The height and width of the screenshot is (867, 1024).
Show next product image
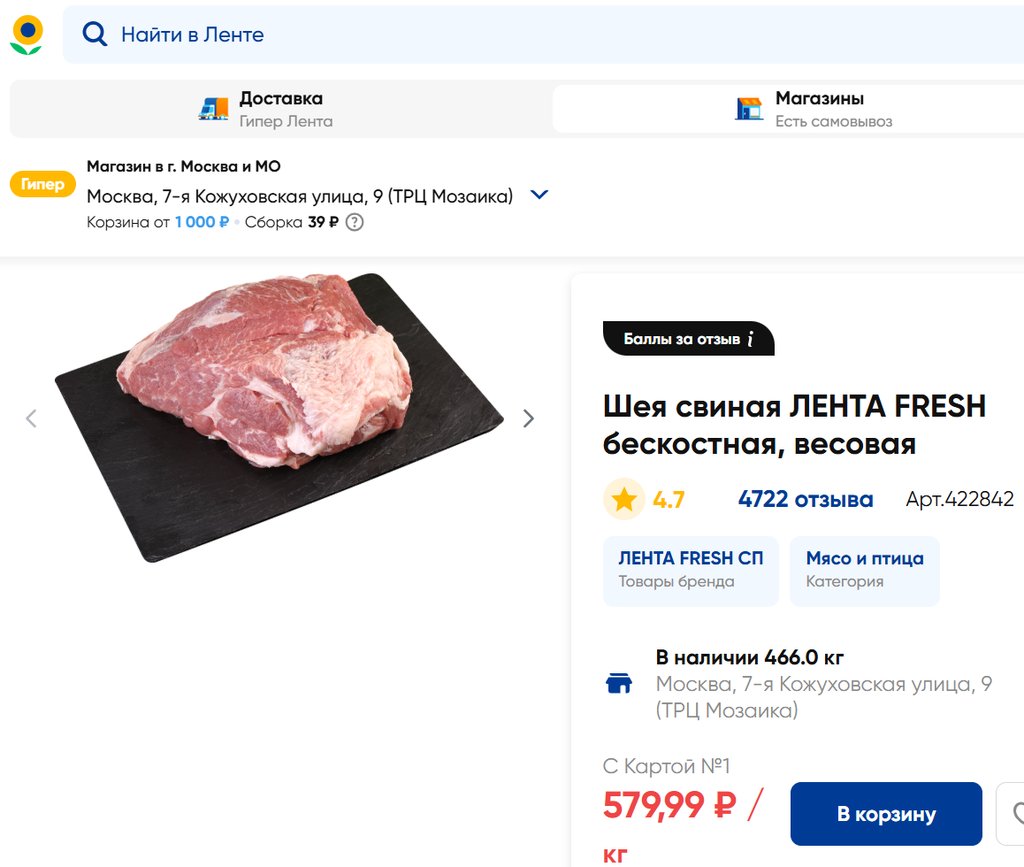point(529,419)
